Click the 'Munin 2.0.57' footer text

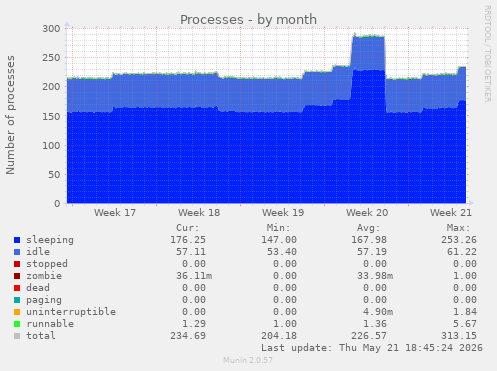point(248,360)
